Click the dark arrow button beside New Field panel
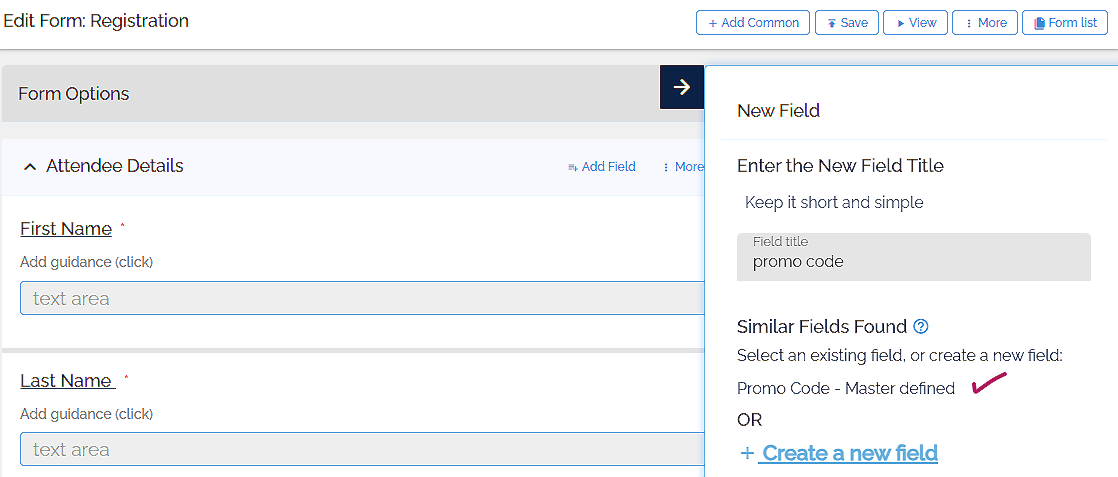 [x=682, y=87]
